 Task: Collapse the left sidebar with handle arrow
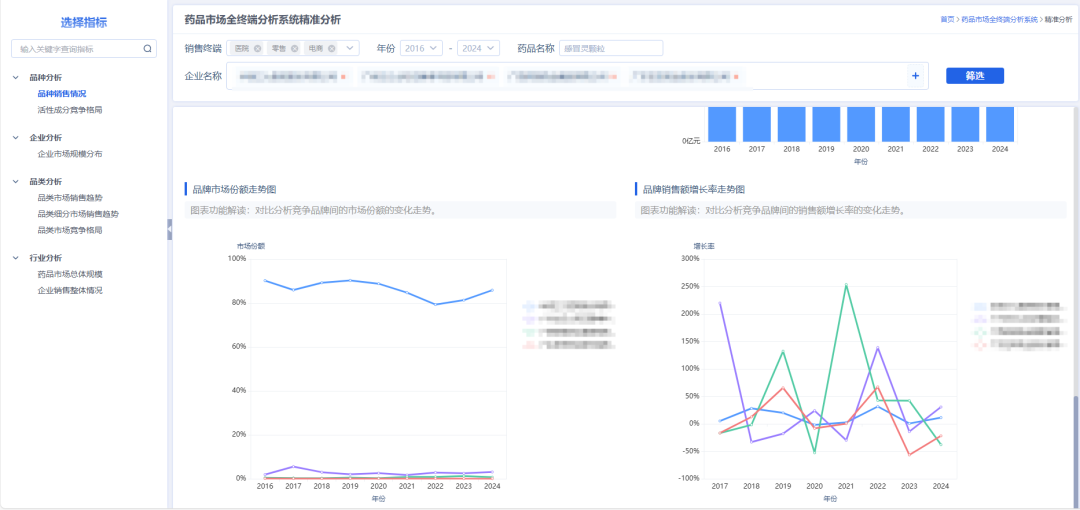(169, 229)
